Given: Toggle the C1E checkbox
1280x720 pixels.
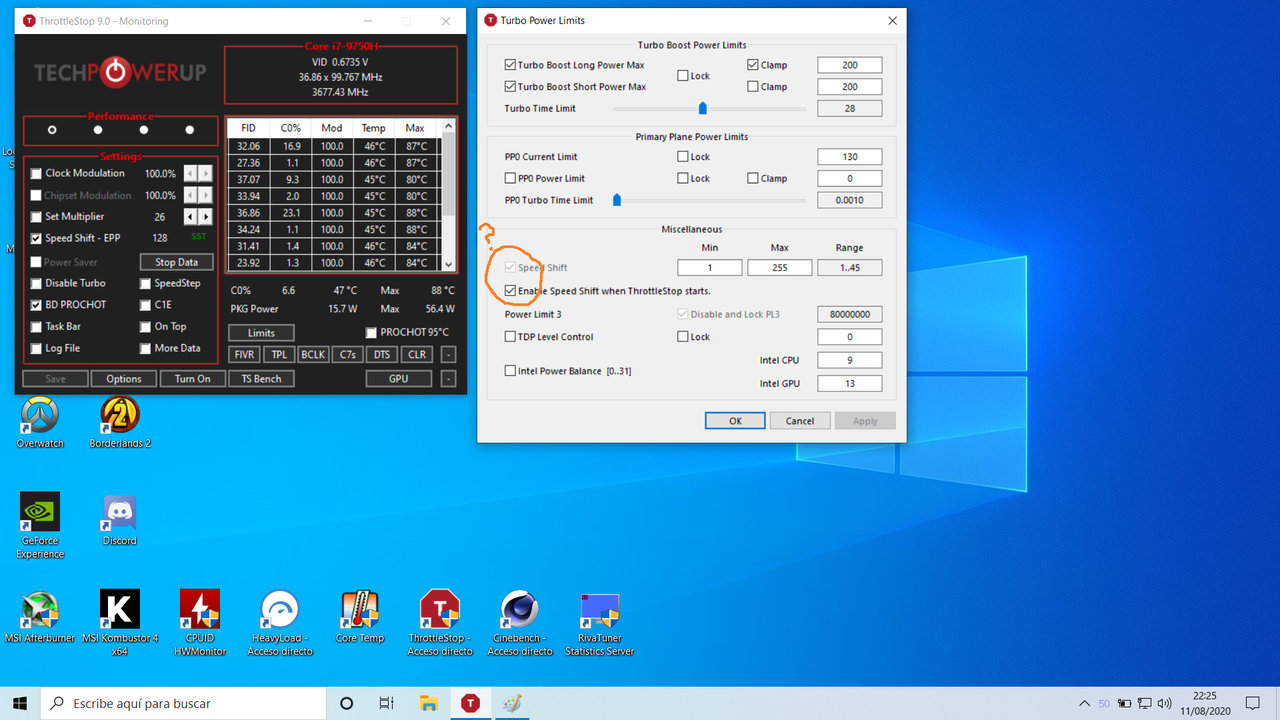Looking at the screenshot, I should coord(146,305).
